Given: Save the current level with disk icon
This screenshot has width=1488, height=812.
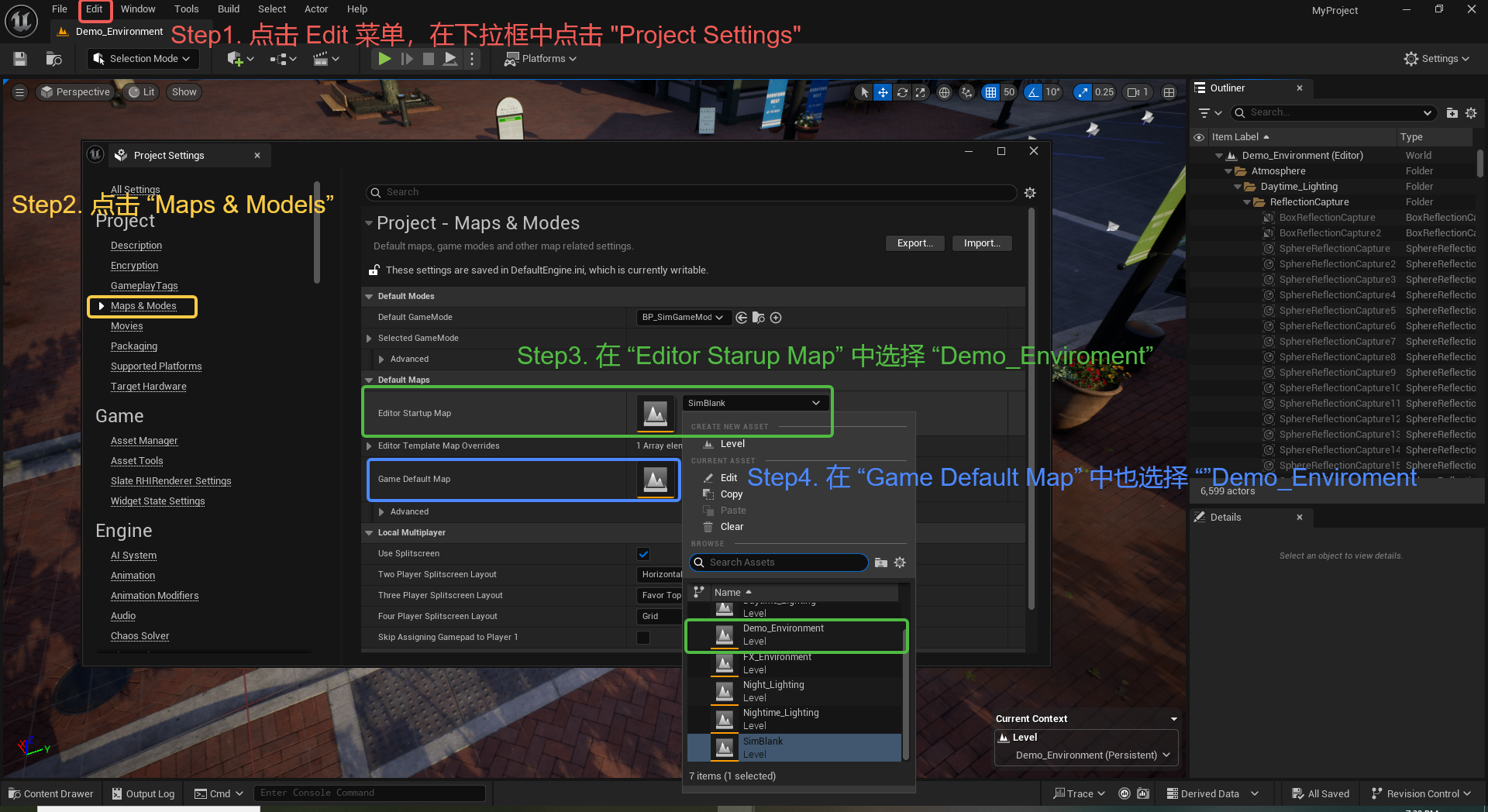Looking at the screenshot, I should 20,59.
